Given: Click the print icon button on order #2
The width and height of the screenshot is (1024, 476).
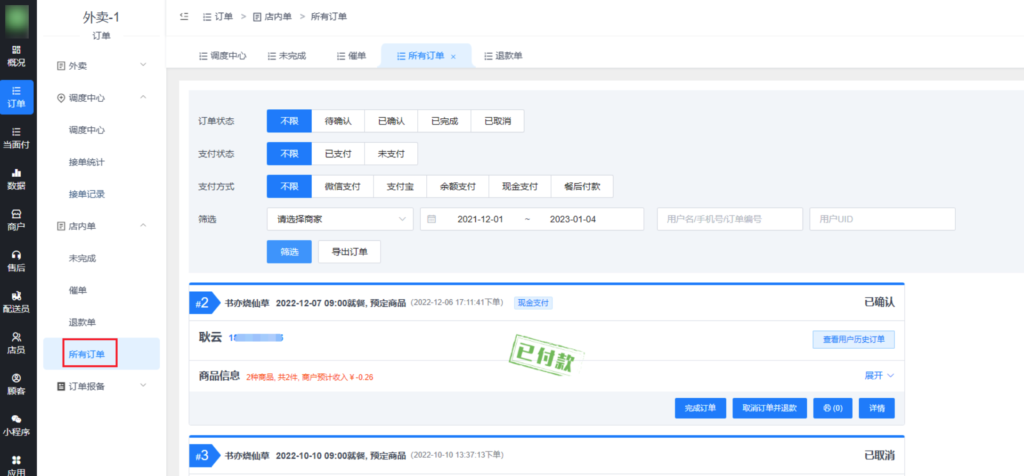Looking at the screenshot, I should [831, 408].
